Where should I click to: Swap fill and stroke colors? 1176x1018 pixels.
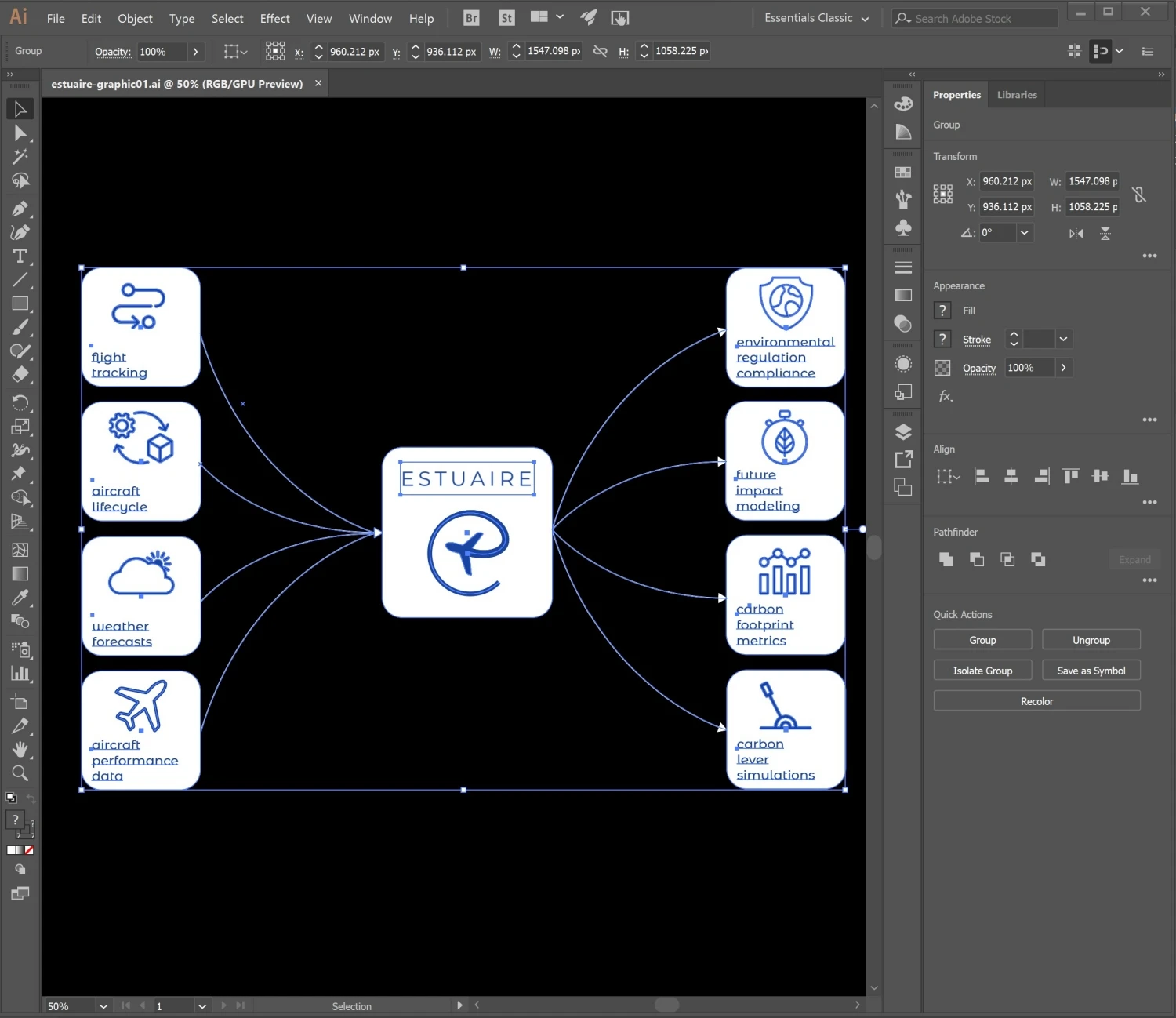pyautogui.click(x=31, y=799)
